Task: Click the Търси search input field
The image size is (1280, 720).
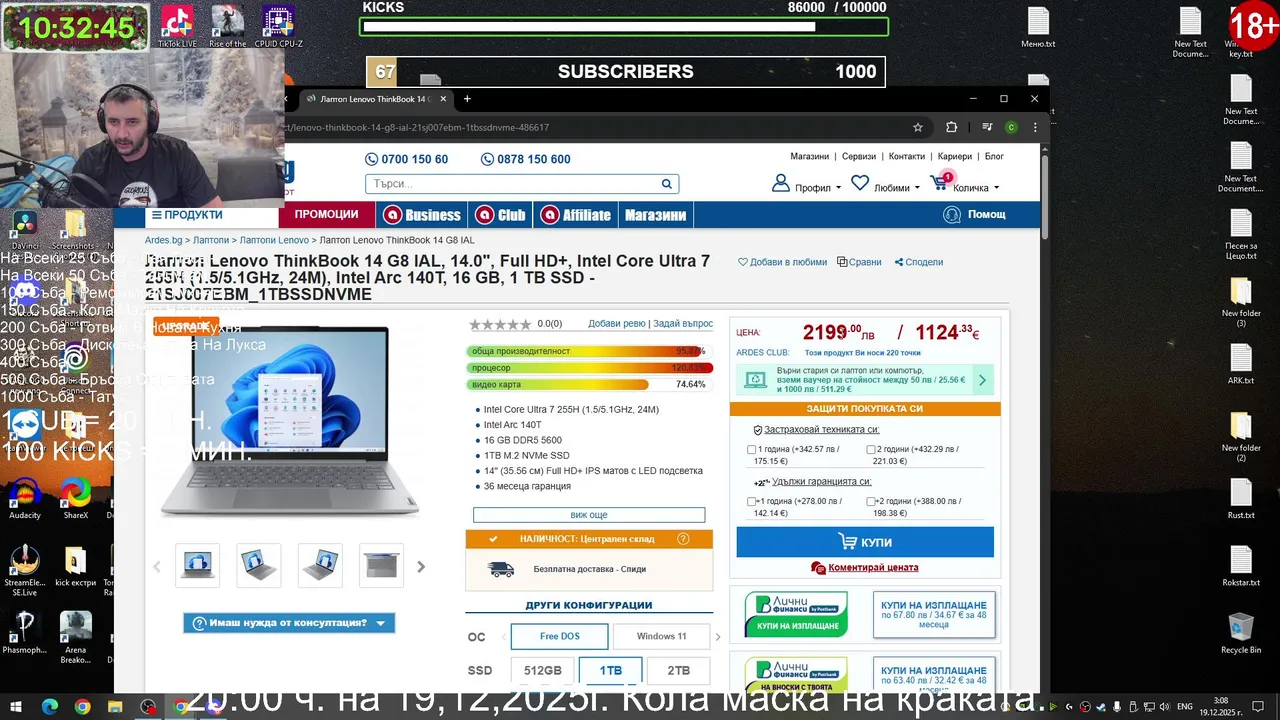Action: coord(513,184)
